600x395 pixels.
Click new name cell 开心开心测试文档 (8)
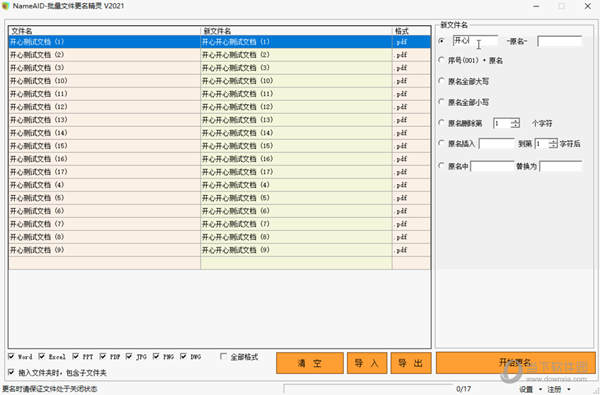coord(296,237)
